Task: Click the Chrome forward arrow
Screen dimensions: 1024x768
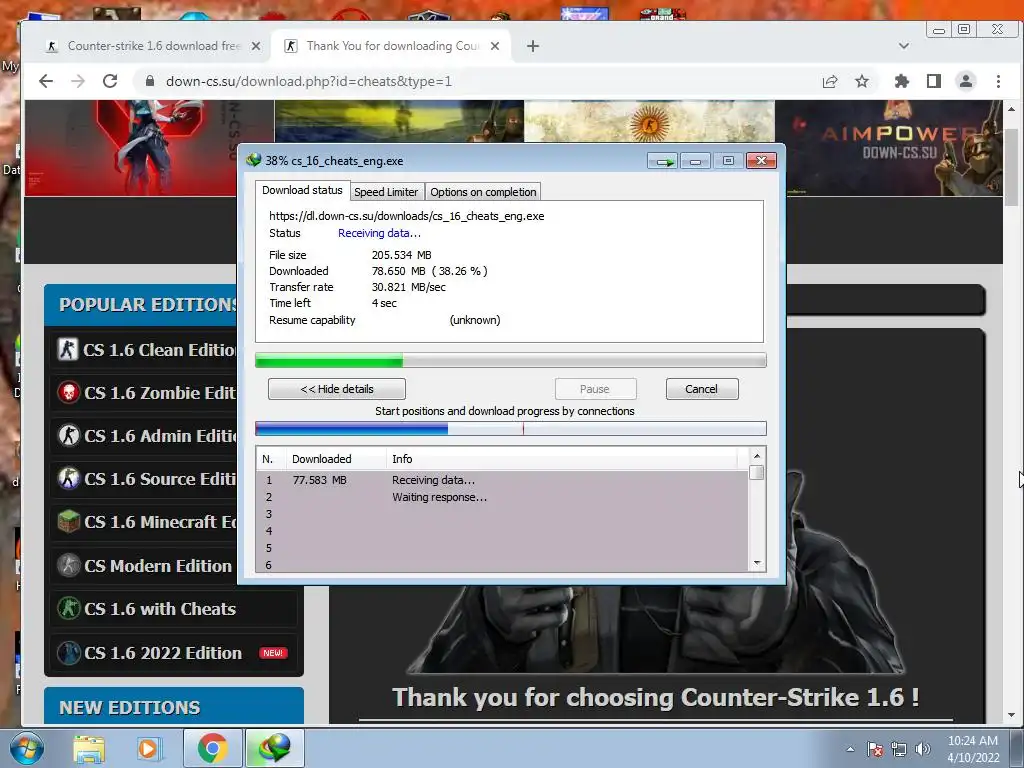Action: click(x=78, y=81)
